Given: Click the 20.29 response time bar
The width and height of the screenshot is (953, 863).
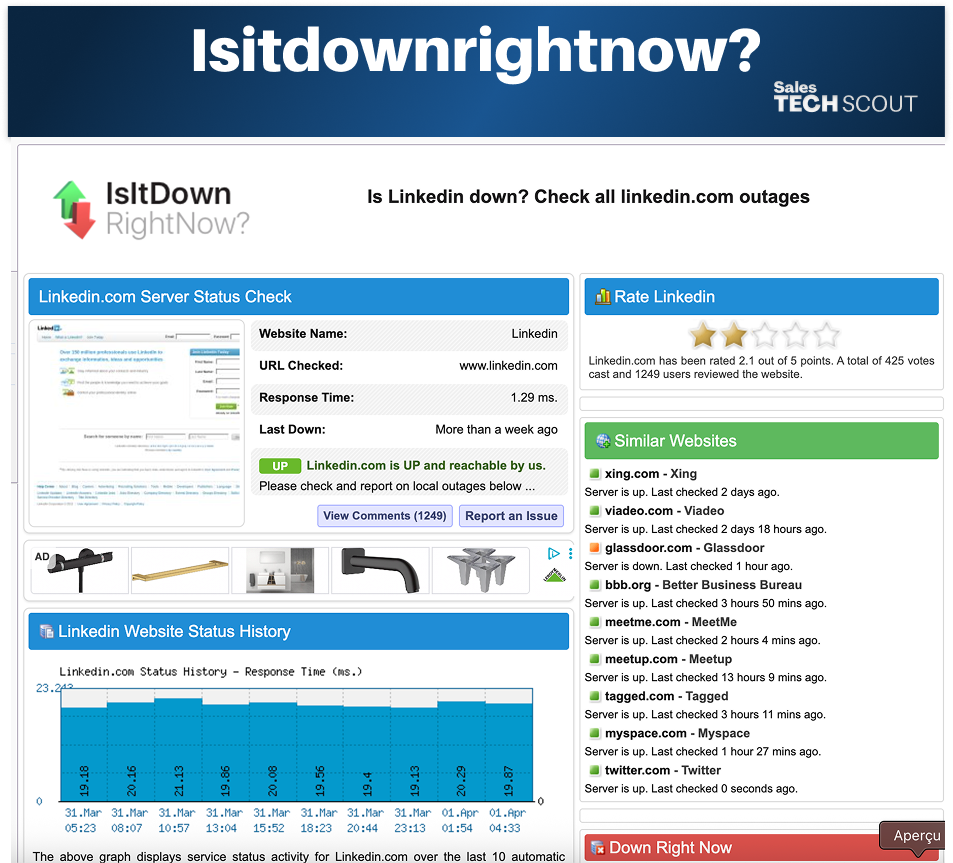Looking at the screenshot, I should pos(461,751).
